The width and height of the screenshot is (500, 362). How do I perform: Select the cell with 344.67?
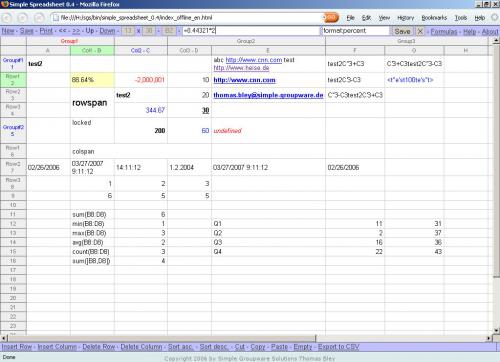coord(141,110)
